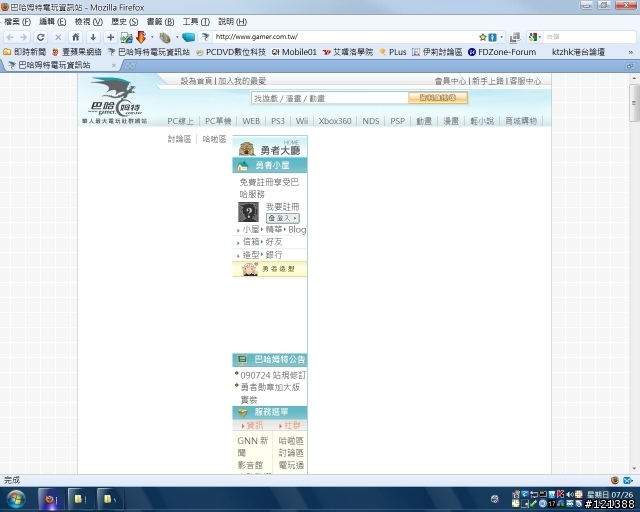Close the 巴哈姆特電玩資訊站 tab
640x512 pixels.
coord(114,65)
